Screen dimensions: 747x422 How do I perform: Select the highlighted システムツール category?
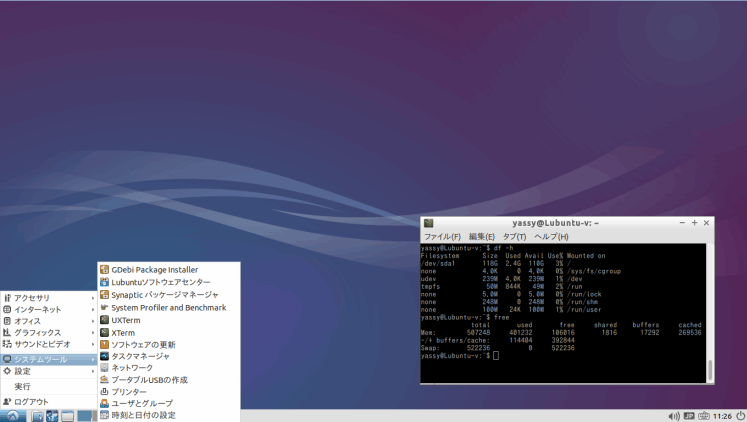[x=49, y=359]
